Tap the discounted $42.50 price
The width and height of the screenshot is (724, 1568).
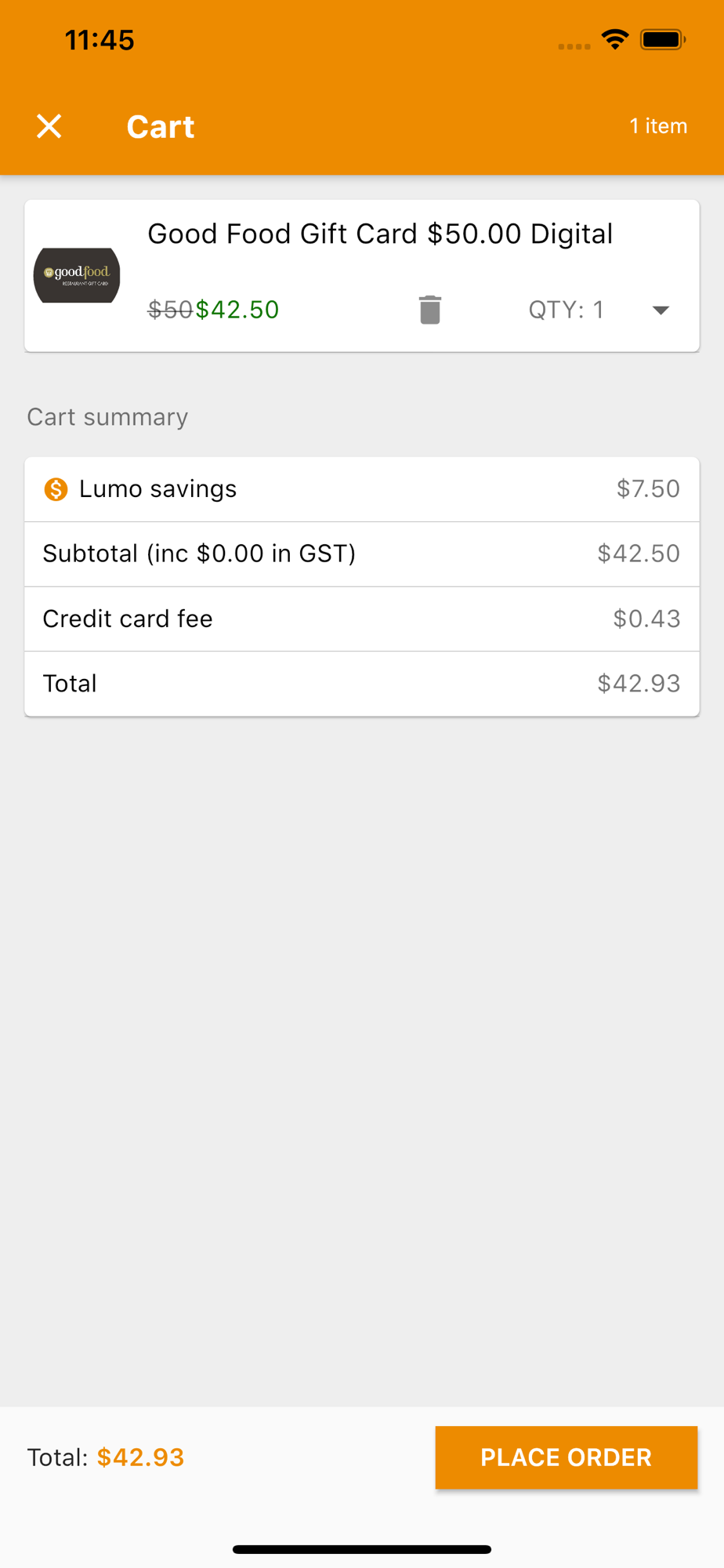(x=237, y=310)
